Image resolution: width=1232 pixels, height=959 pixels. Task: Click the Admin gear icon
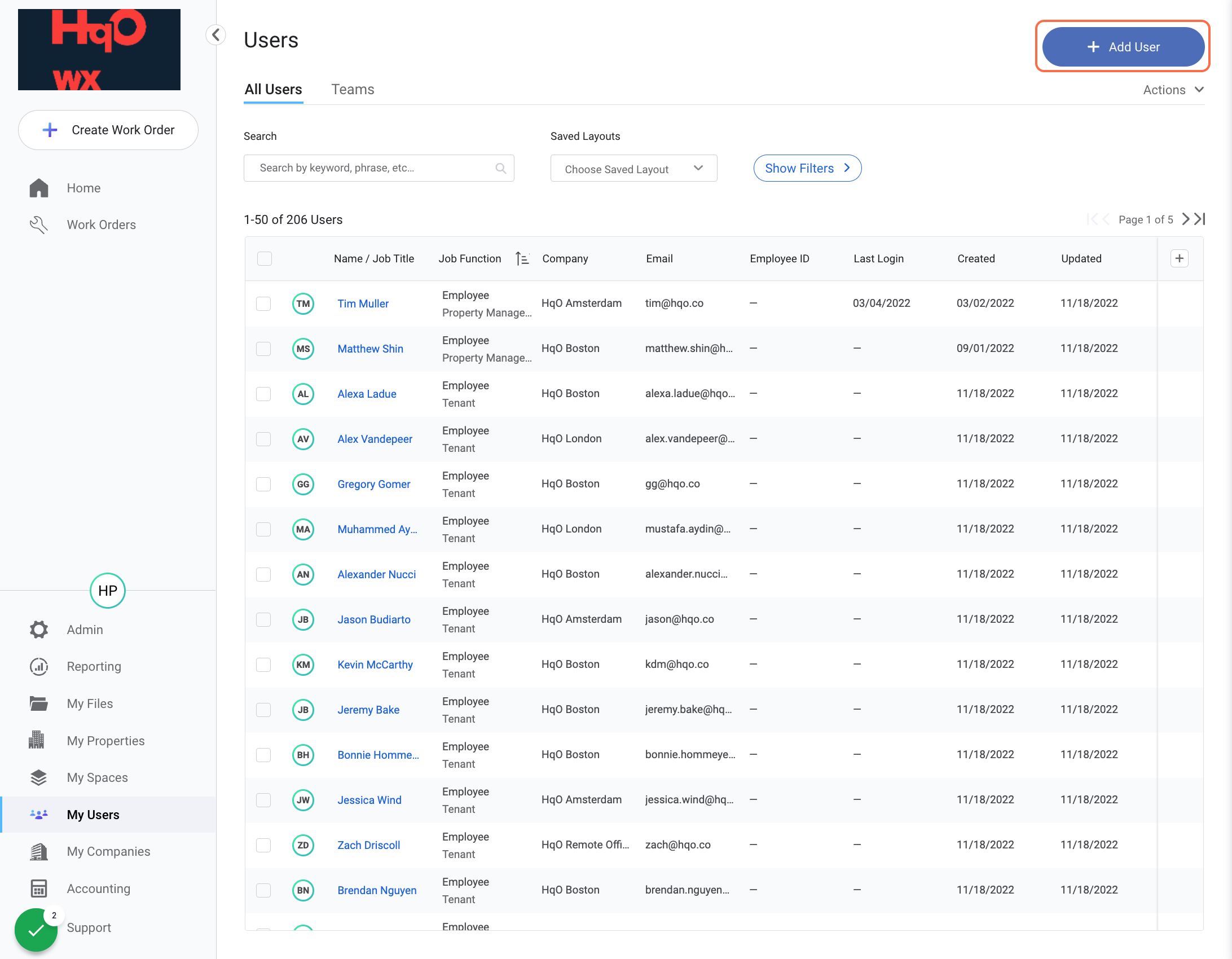click(x=39, y=630)
